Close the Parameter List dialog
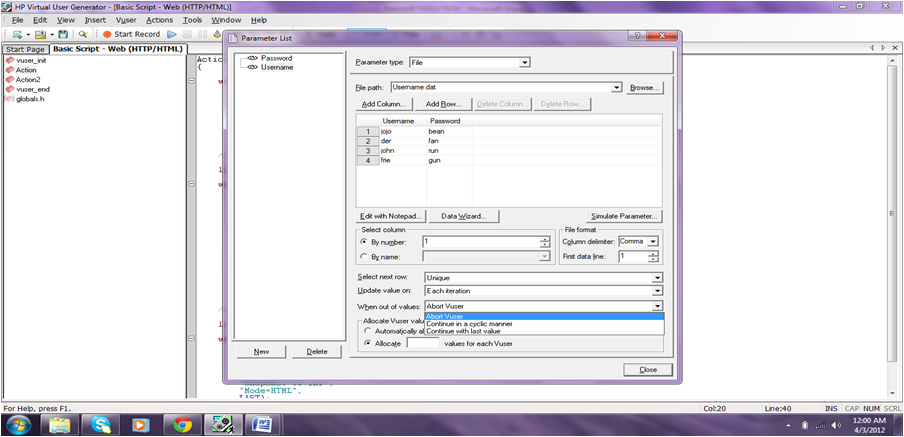The width and height of the screenshot is (904, 437). [648, 370]
